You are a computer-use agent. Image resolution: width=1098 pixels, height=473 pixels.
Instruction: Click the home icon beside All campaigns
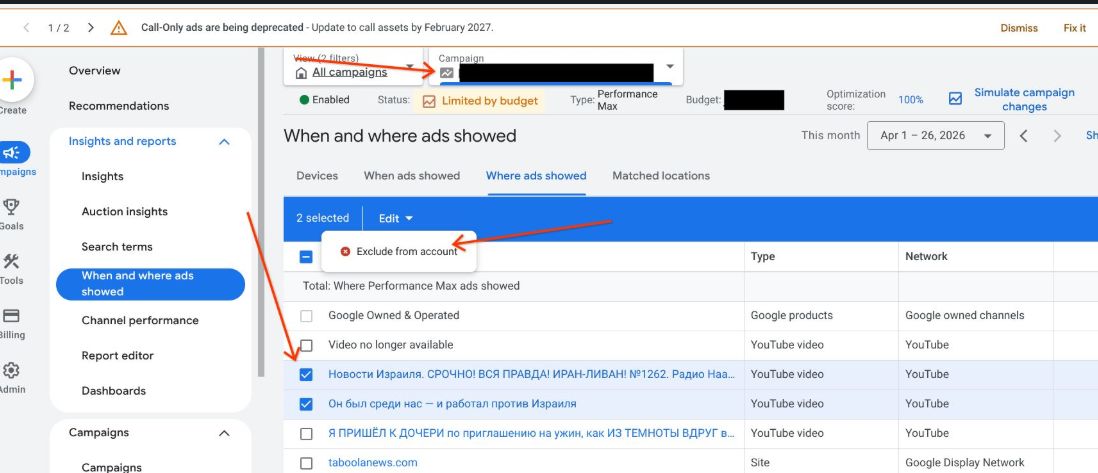pyautogui.click(x=301, y=72)
